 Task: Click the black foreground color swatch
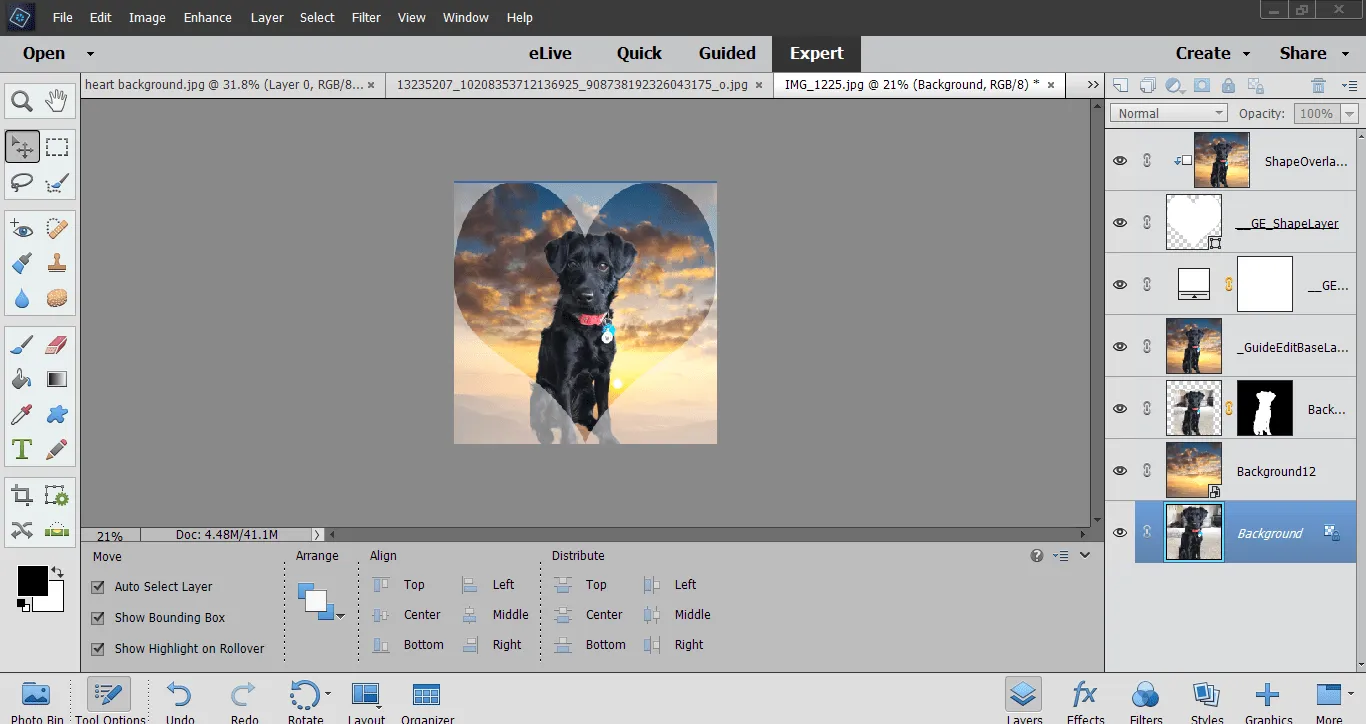32,581
